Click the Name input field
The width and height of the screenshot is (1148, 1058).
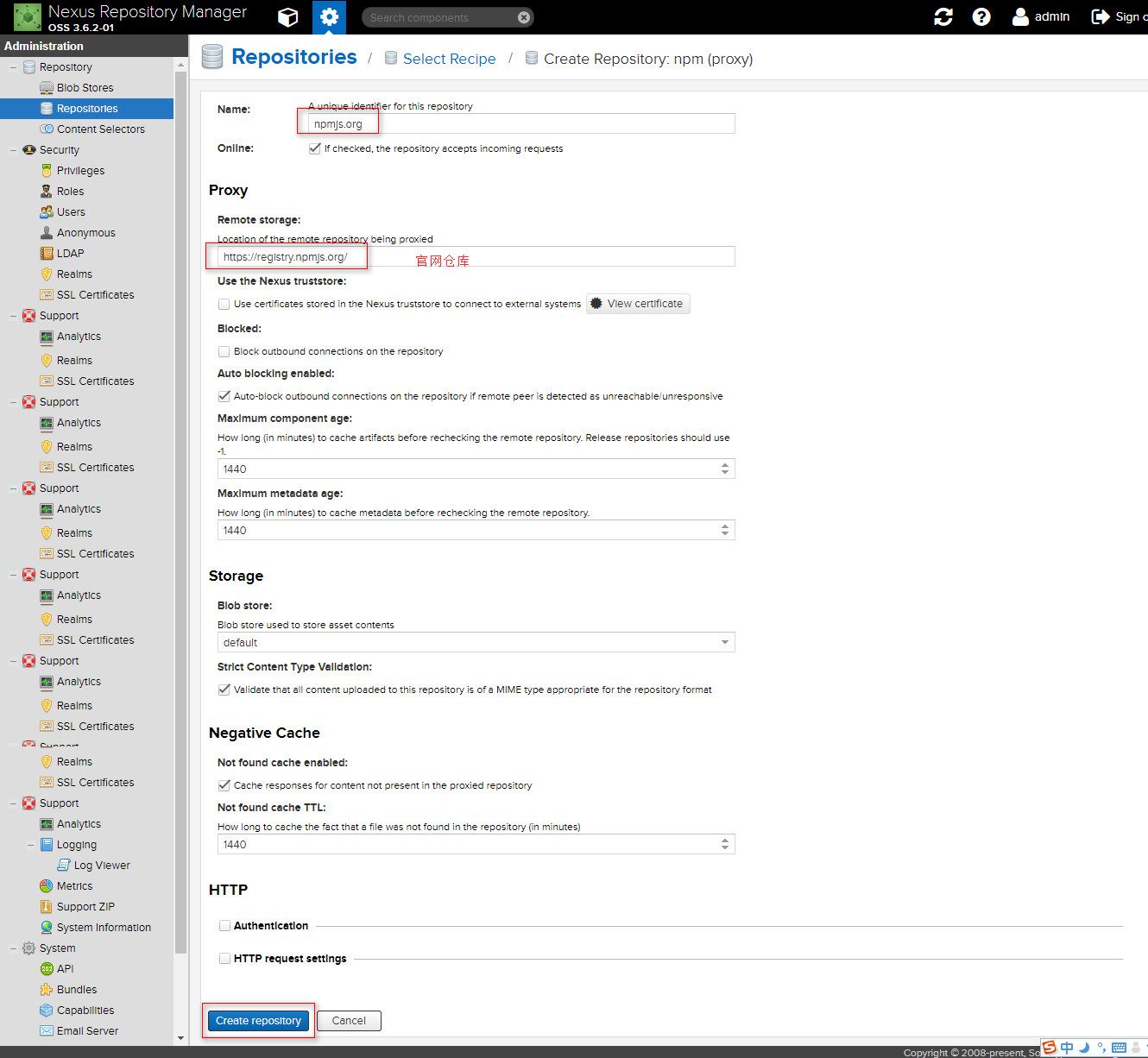point(521,123)
